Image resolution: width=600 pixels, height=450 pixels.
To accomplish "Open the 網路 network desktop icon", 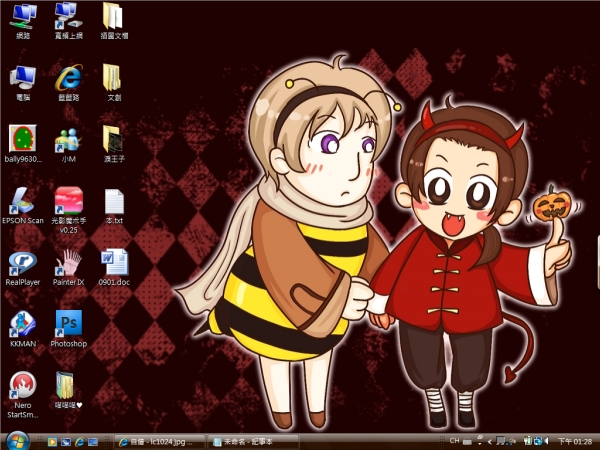I will [x=23, y=21].
